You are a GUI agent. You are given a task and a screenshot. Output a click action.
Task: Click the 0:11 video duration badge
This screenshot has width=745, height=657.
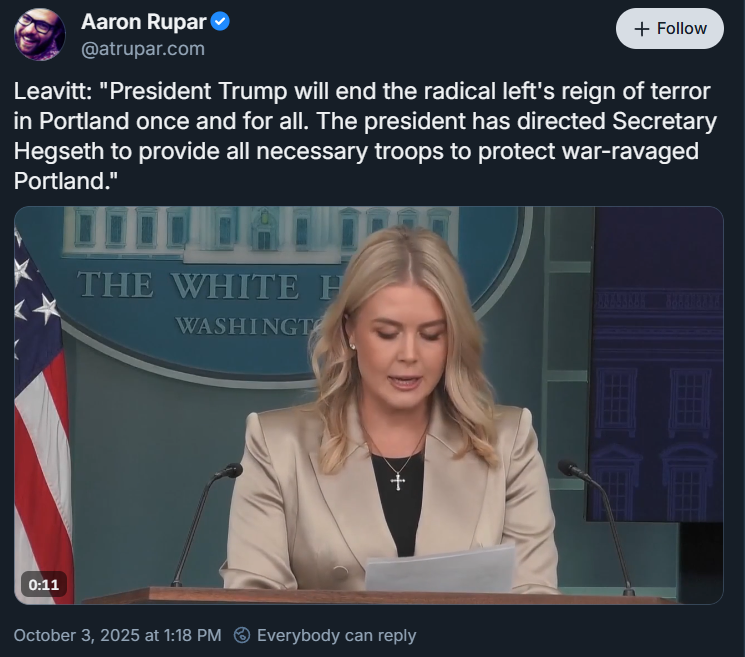pos(44,584)
